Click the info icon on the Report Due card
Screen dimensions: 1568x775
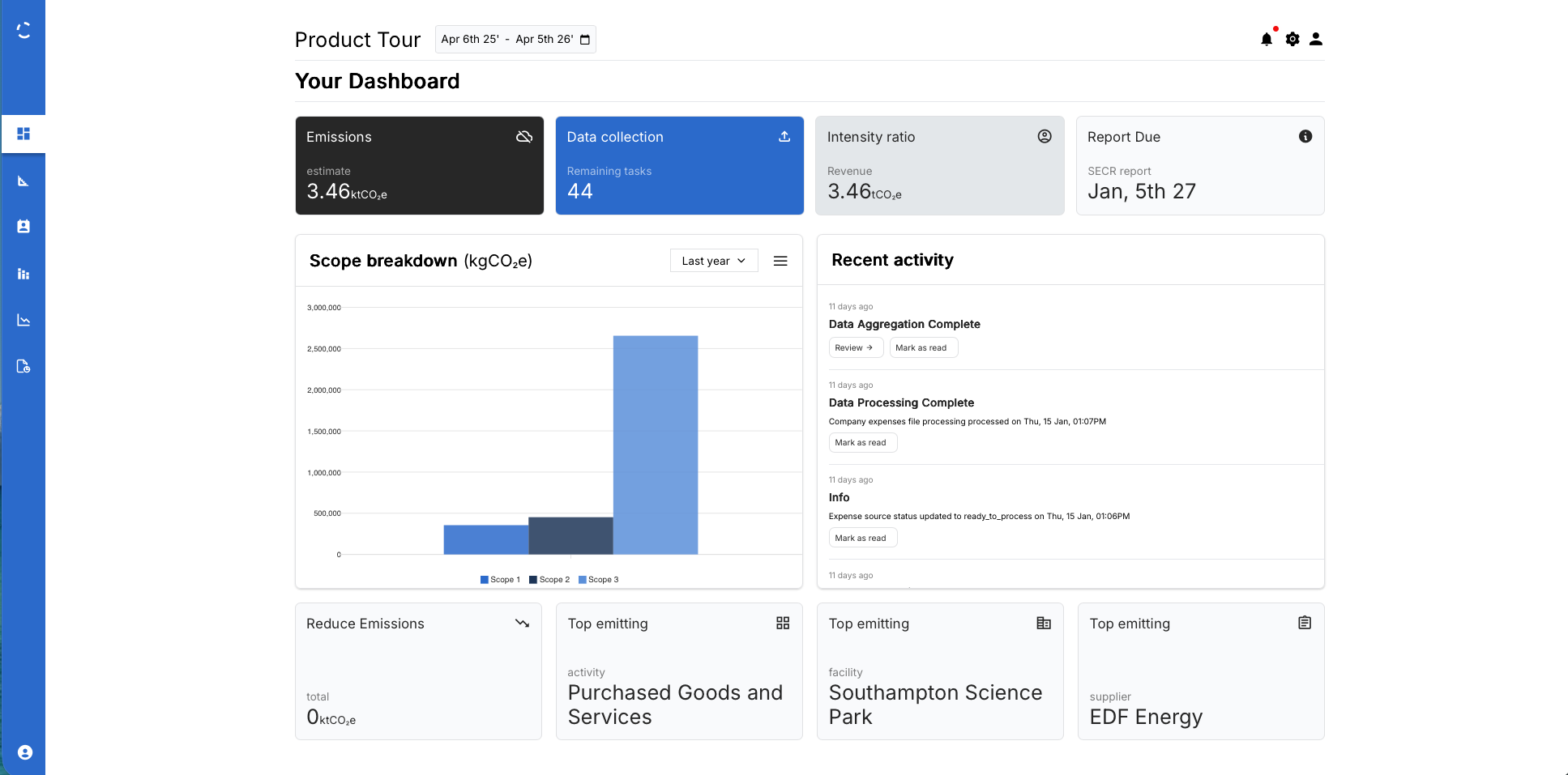click(1305, 136)
